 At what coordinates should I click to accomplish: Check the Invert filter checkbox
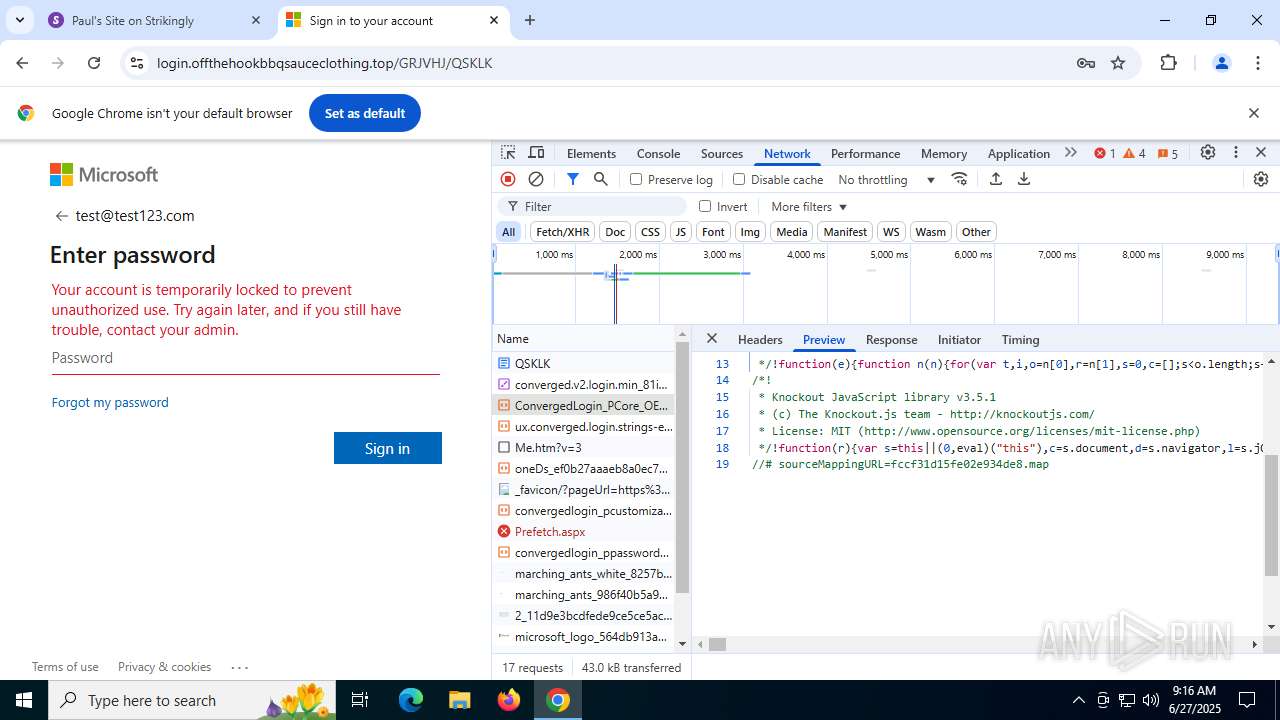705,206
